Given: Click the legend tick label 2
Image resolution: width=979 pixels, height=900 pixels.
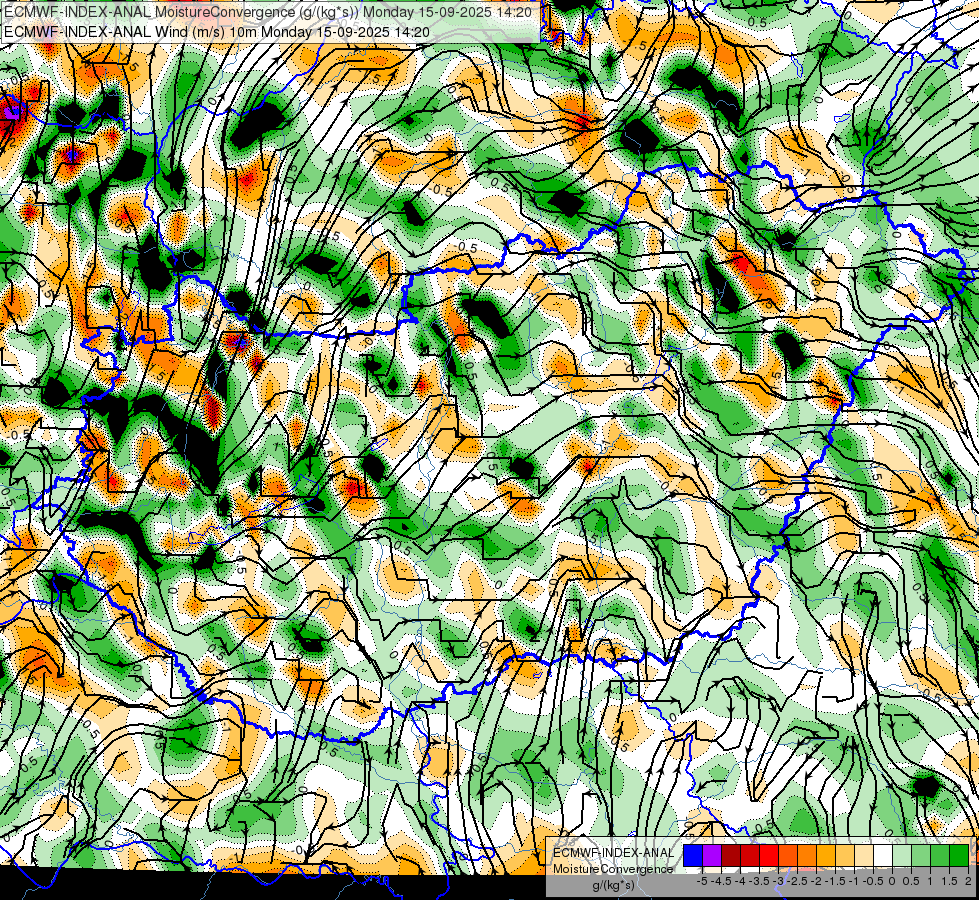Looking at the screenshot, I should point(968,881).
